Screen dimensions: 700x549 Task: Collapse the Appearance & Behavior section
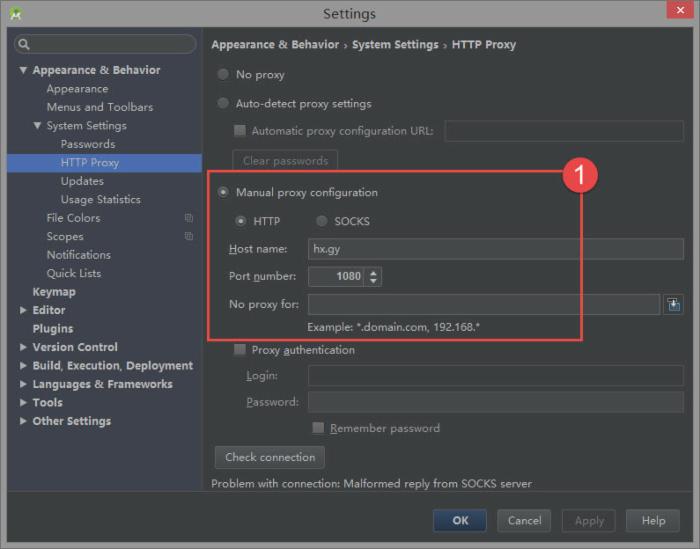click(23, 70)
